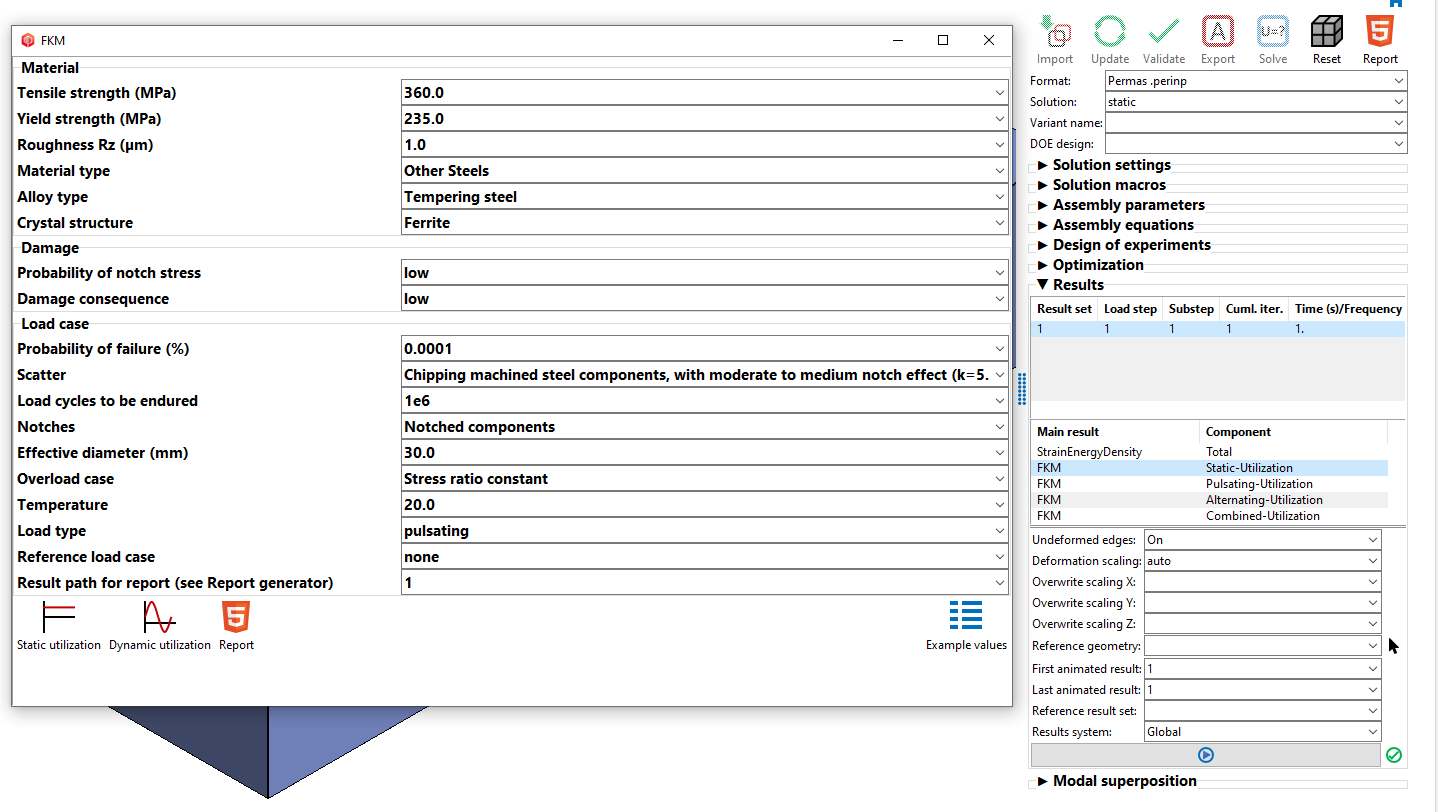Click the Solve toolbar icon
The height and width of the screenshot is (812, 1438).
1273,32
